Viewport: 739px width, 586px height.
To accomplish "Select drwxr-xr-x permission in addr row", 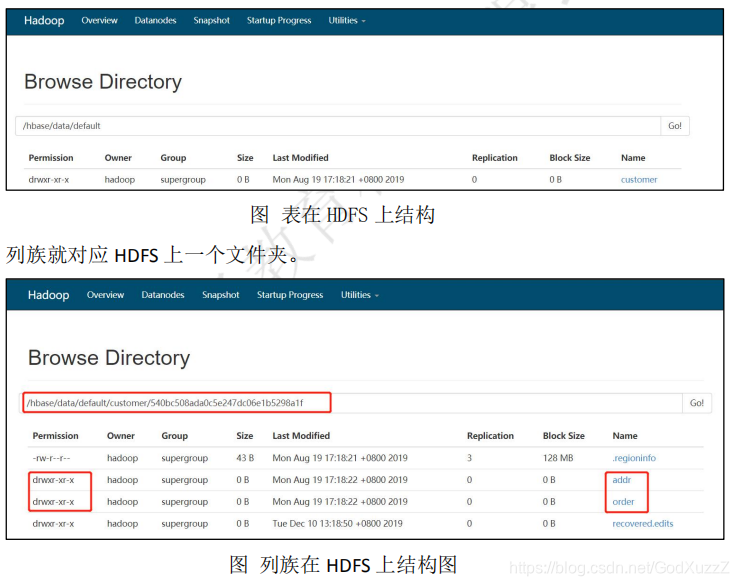I will coord(53,480).
